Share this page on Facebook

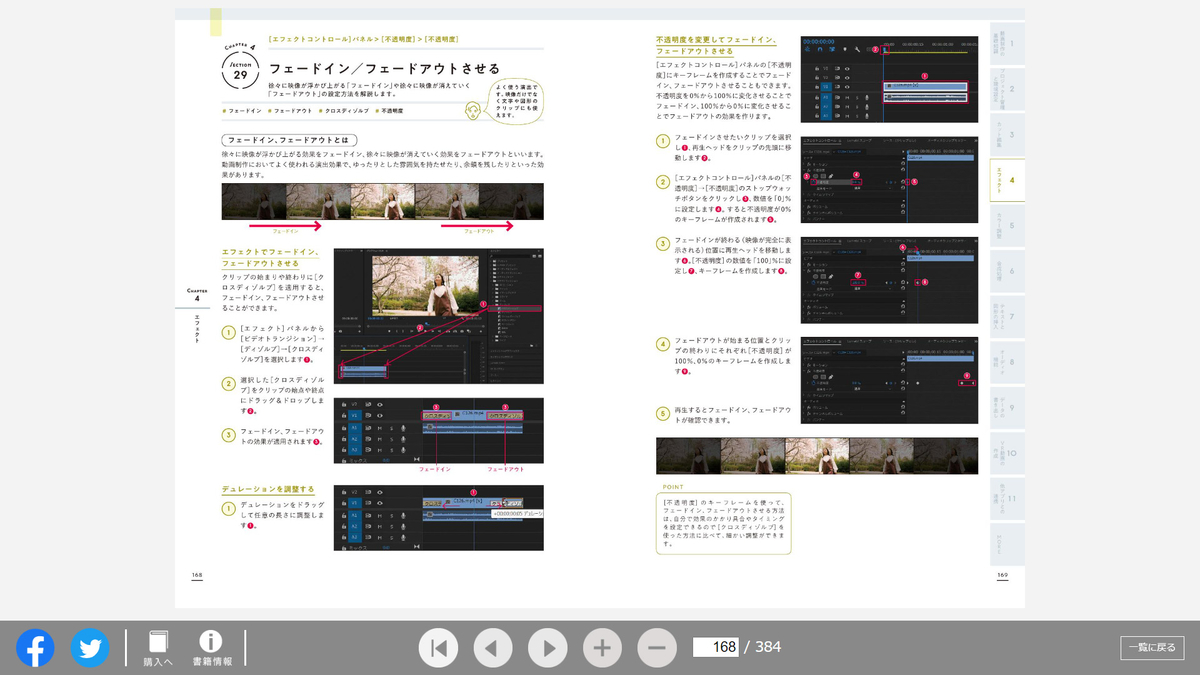[36, 648]
